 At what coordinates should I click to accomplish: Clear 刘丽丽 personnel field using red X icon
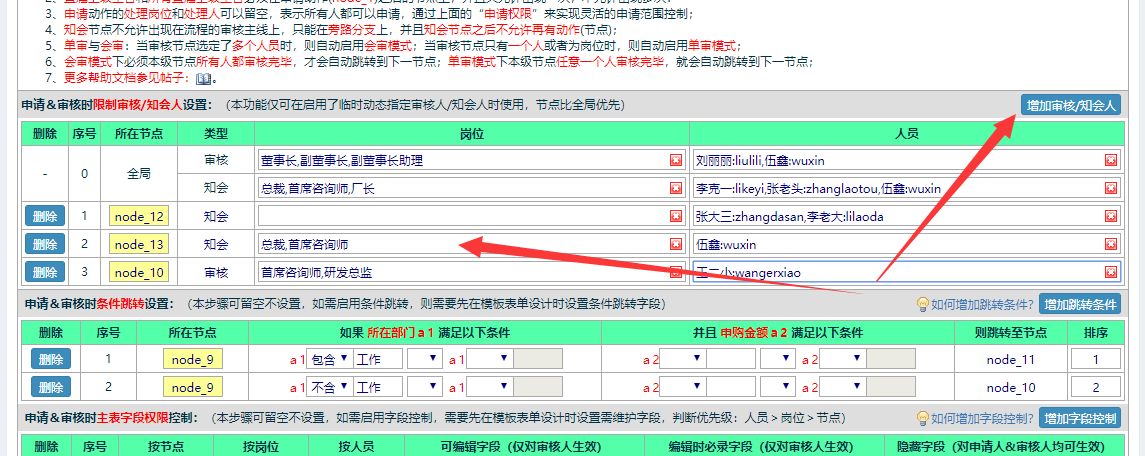tap(1110, 160)
